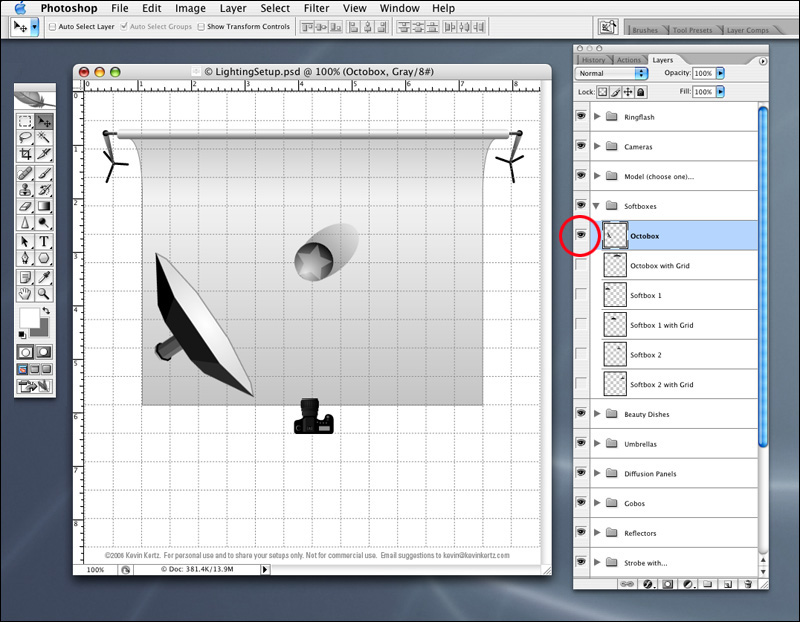Choose the Pen tool
800x622 pixels.
[x=25, y=258]
